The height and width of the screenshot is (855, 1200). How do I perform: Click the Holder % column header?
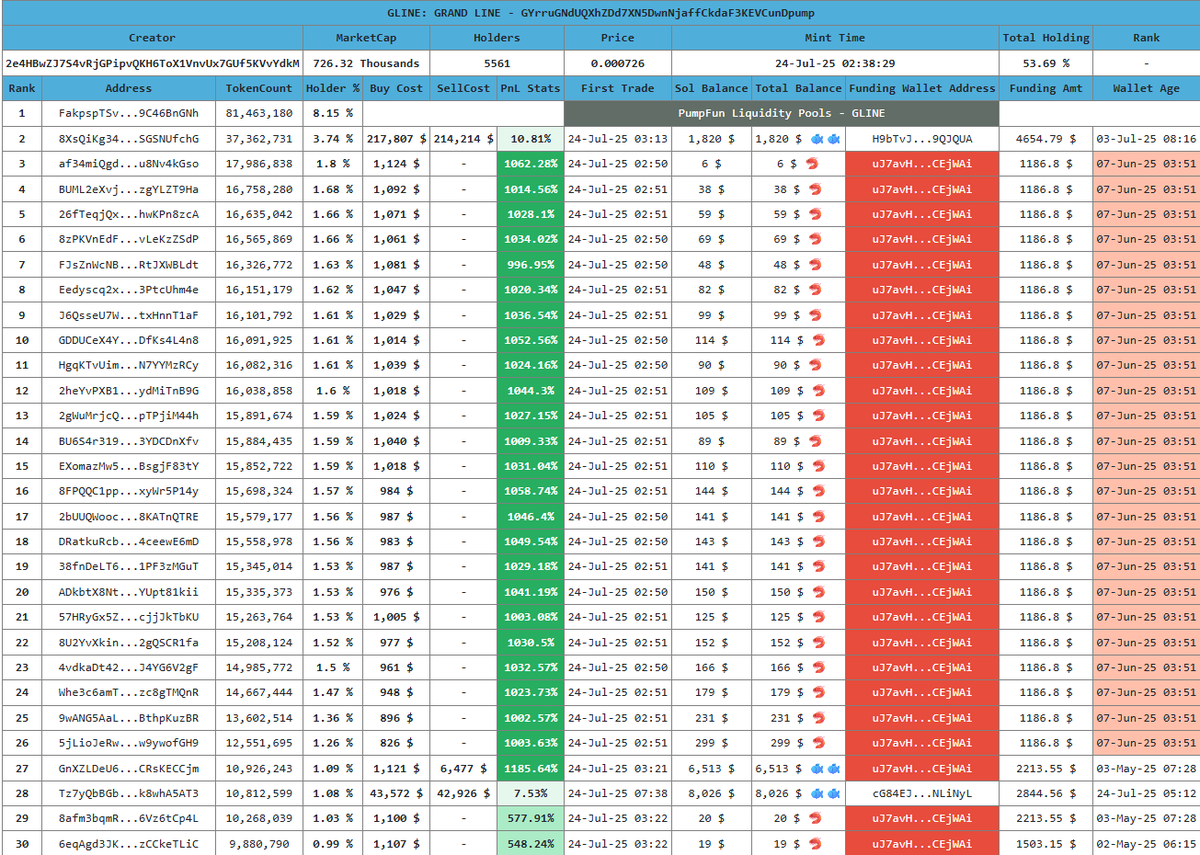[332, 88]
